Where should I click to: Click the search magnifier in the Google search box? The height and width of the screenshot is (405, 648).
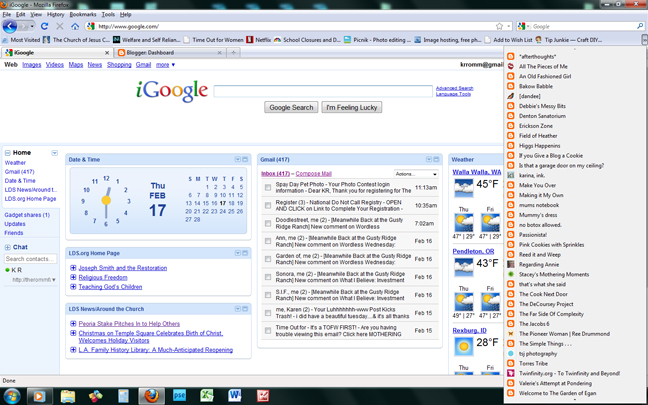pyautogui.click(x=640, y=26)
